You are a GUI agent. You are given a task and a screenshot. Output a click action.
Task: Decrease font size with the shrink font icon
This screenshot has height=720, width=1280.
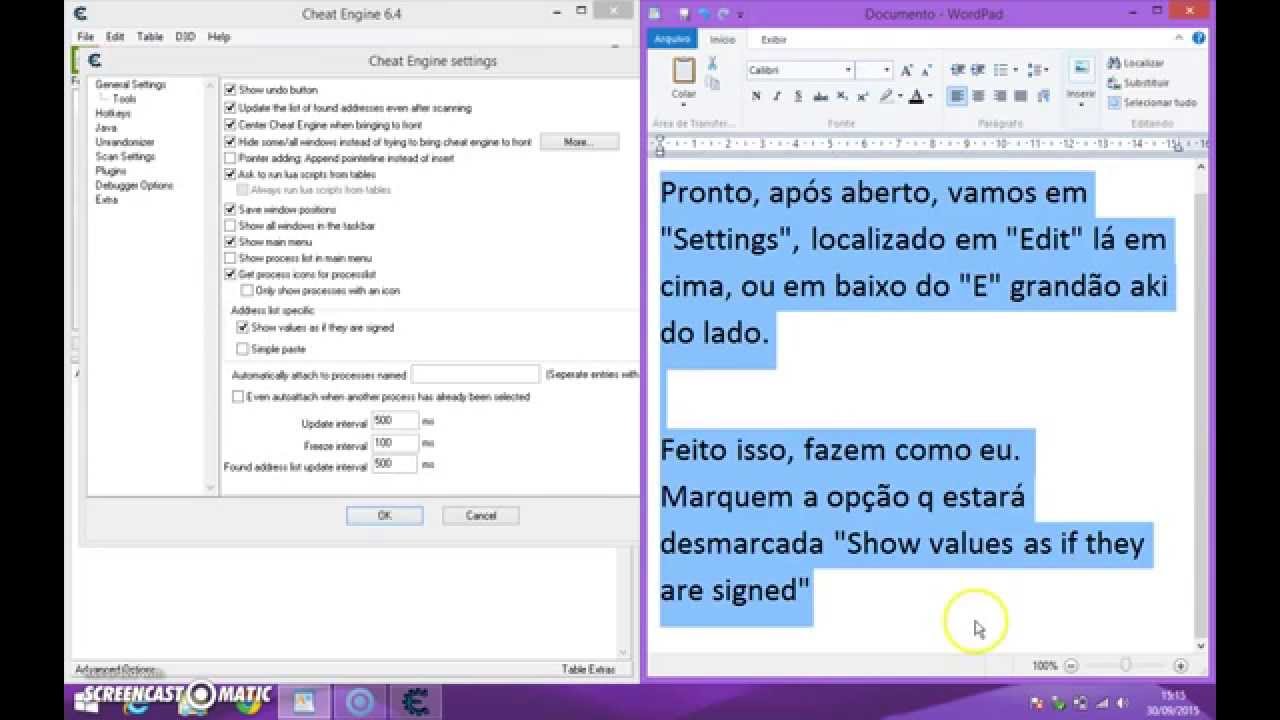[927, 70]
